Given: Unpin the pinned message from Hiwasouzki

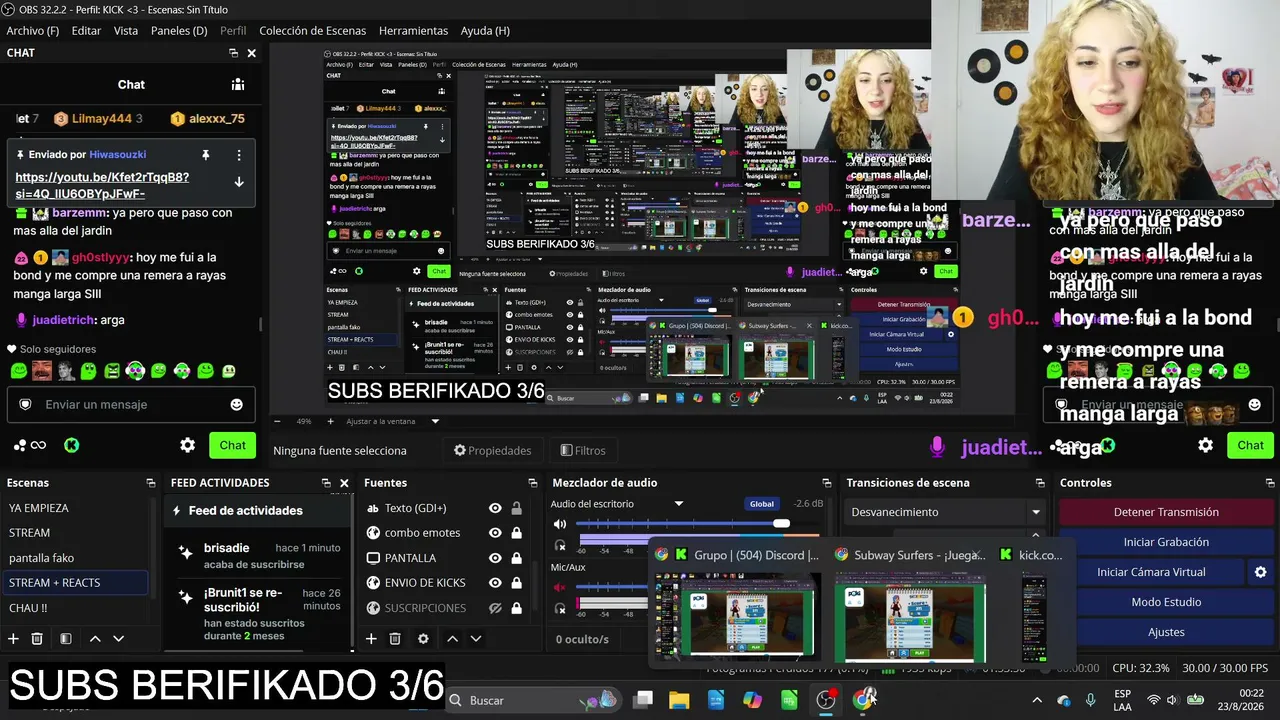Looking at the screenshot, I should pos(206,155).
